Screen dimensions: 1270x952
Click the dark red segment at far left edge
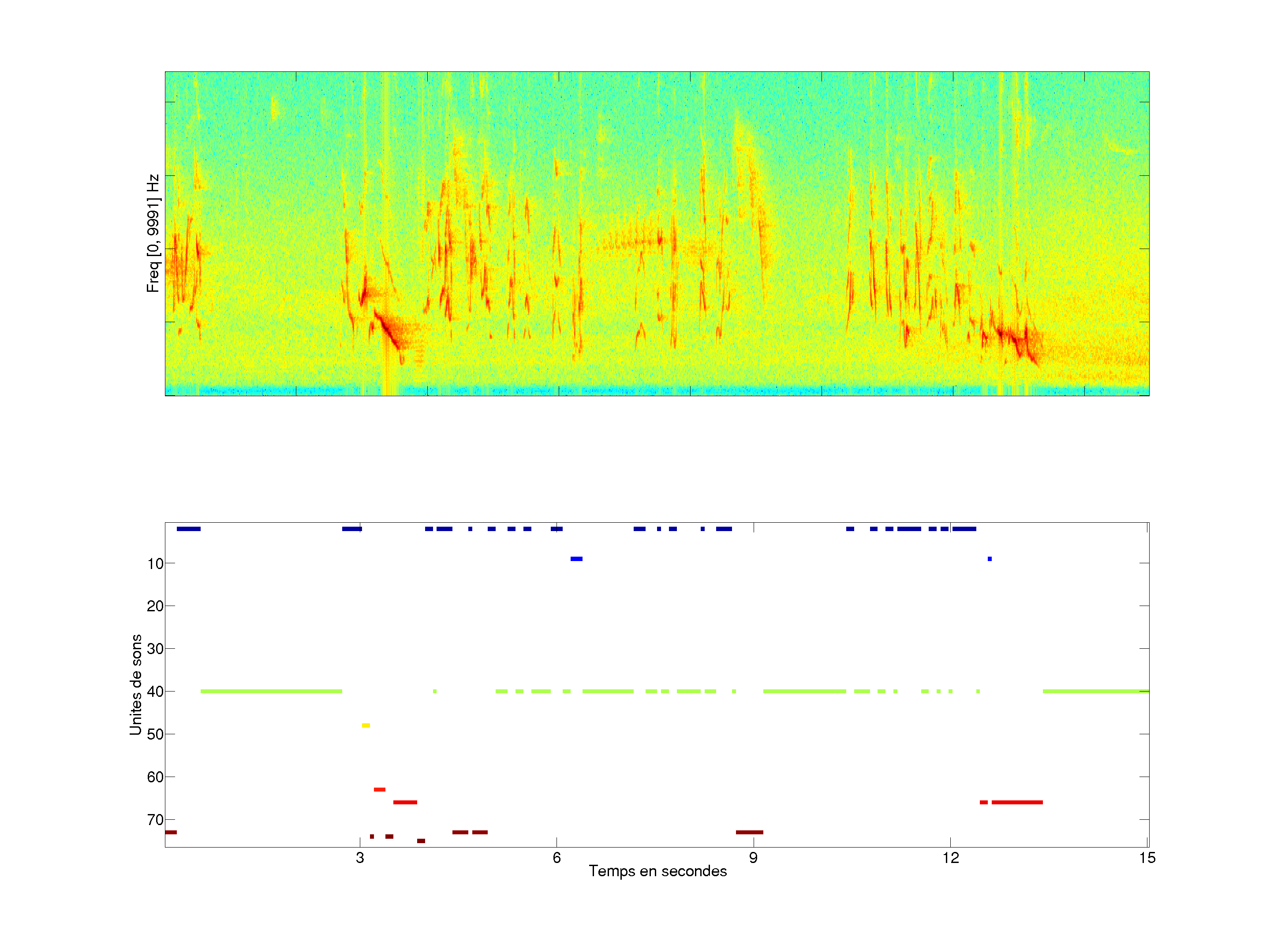click(x=171, y=832)
